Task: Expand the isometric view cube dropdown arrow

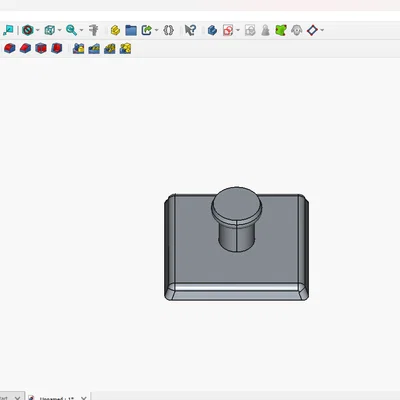Action: tap(60, 30)
